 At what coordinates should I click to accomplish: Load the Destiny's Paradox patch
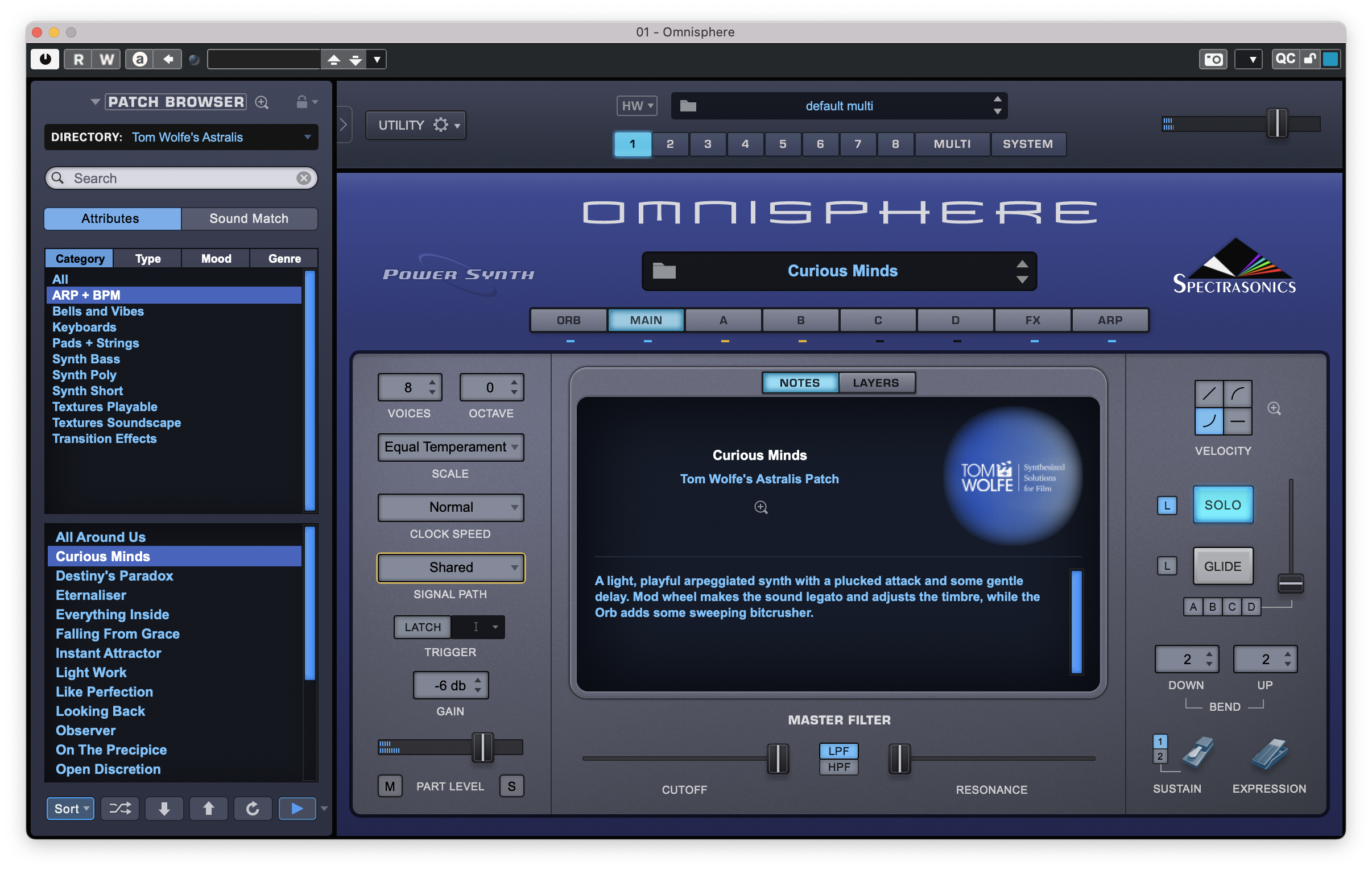(x=174, y=576)
